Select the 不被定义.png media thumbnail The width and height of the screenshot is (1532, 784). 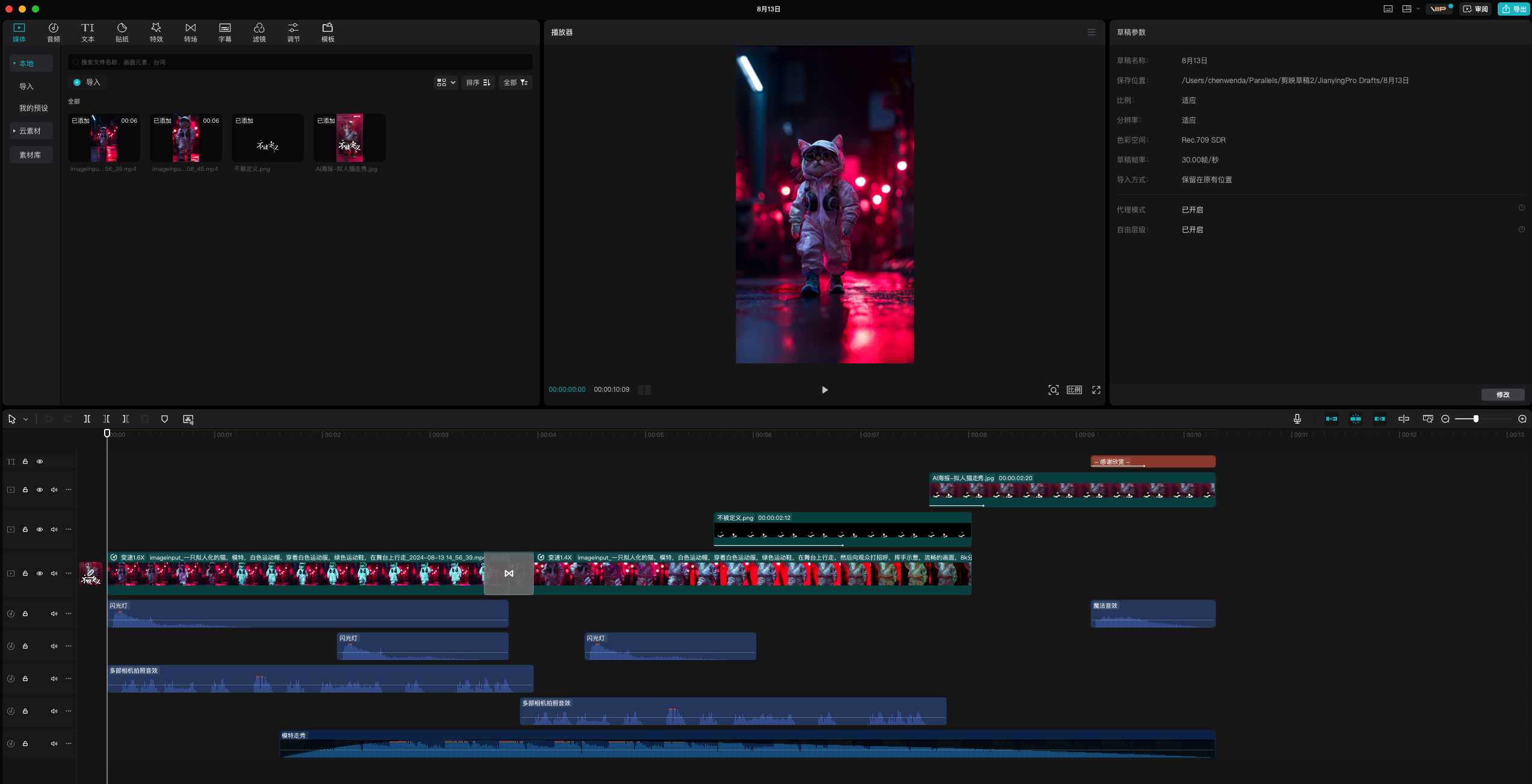pyautogui.click(x=268, y=138)
